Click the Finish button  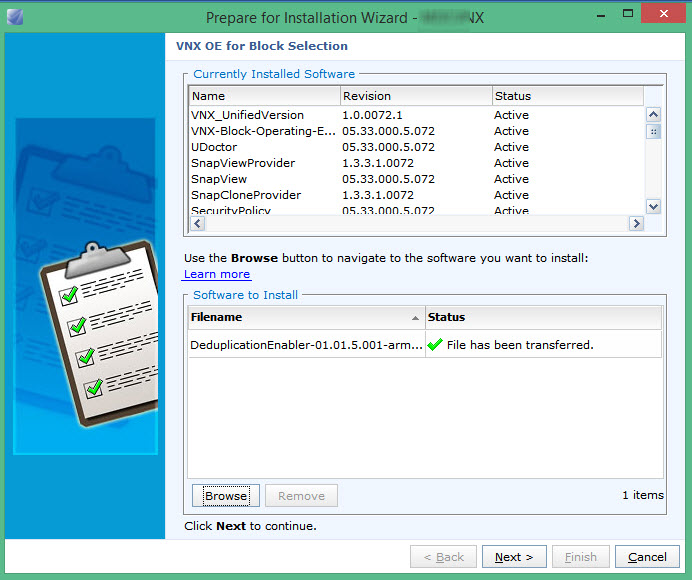580,557
